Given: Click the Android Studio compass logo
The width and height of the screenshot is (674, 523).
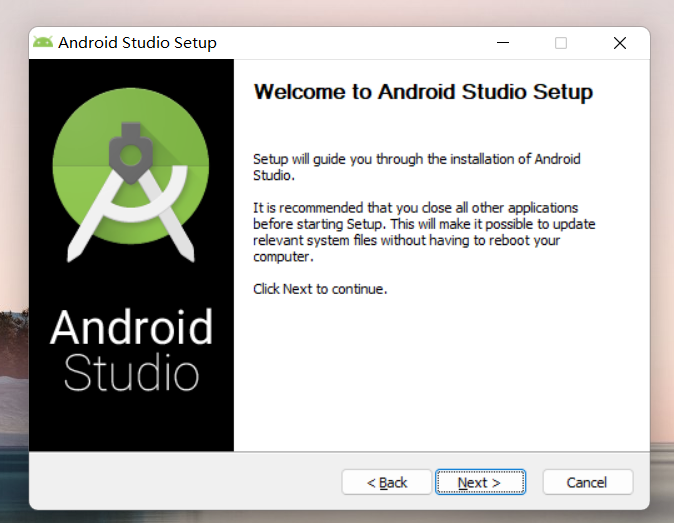Looking at the screenshot, I should point(131,174).
